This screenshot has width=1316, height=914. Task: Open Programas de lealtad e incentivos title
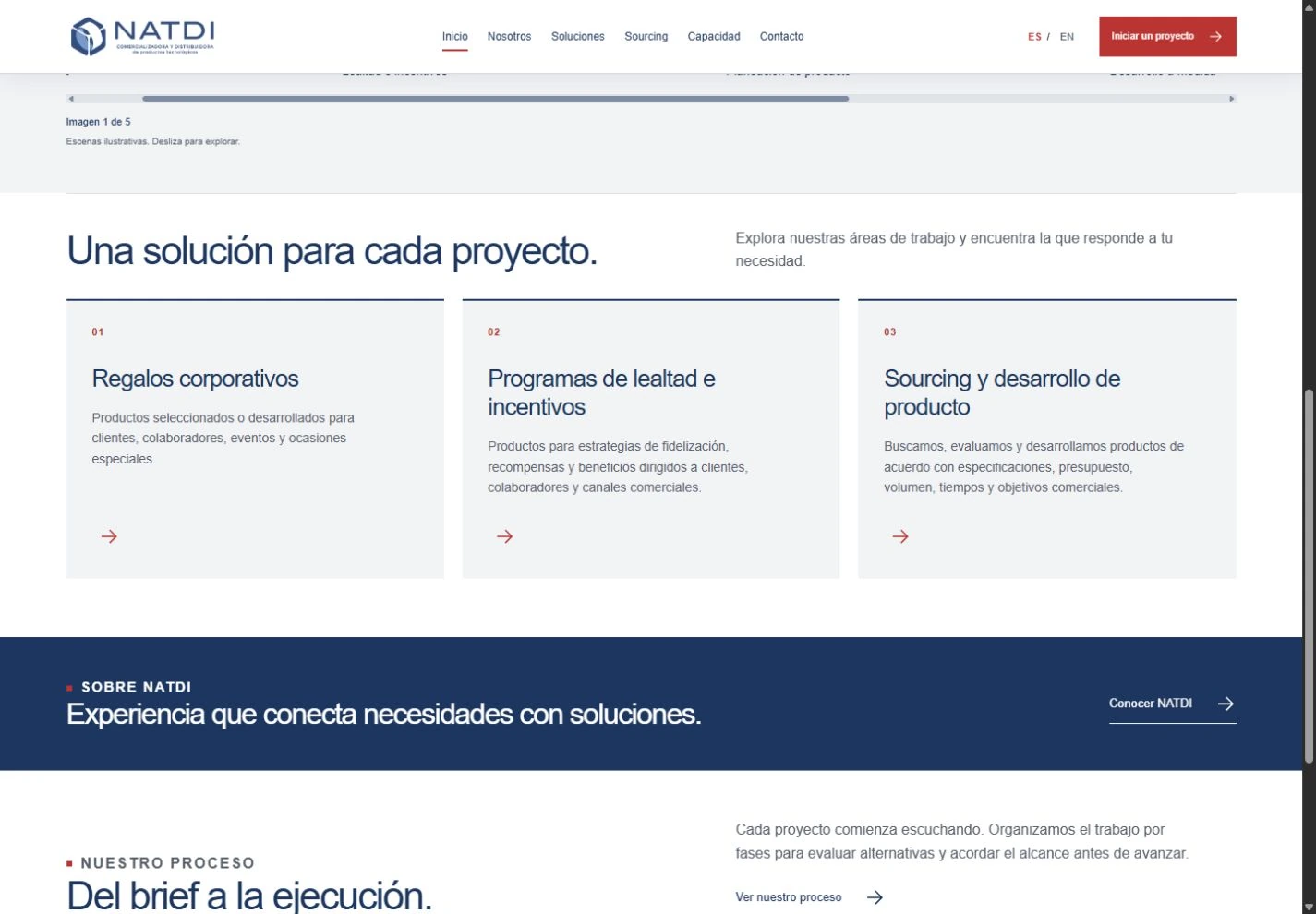[601, 392]
